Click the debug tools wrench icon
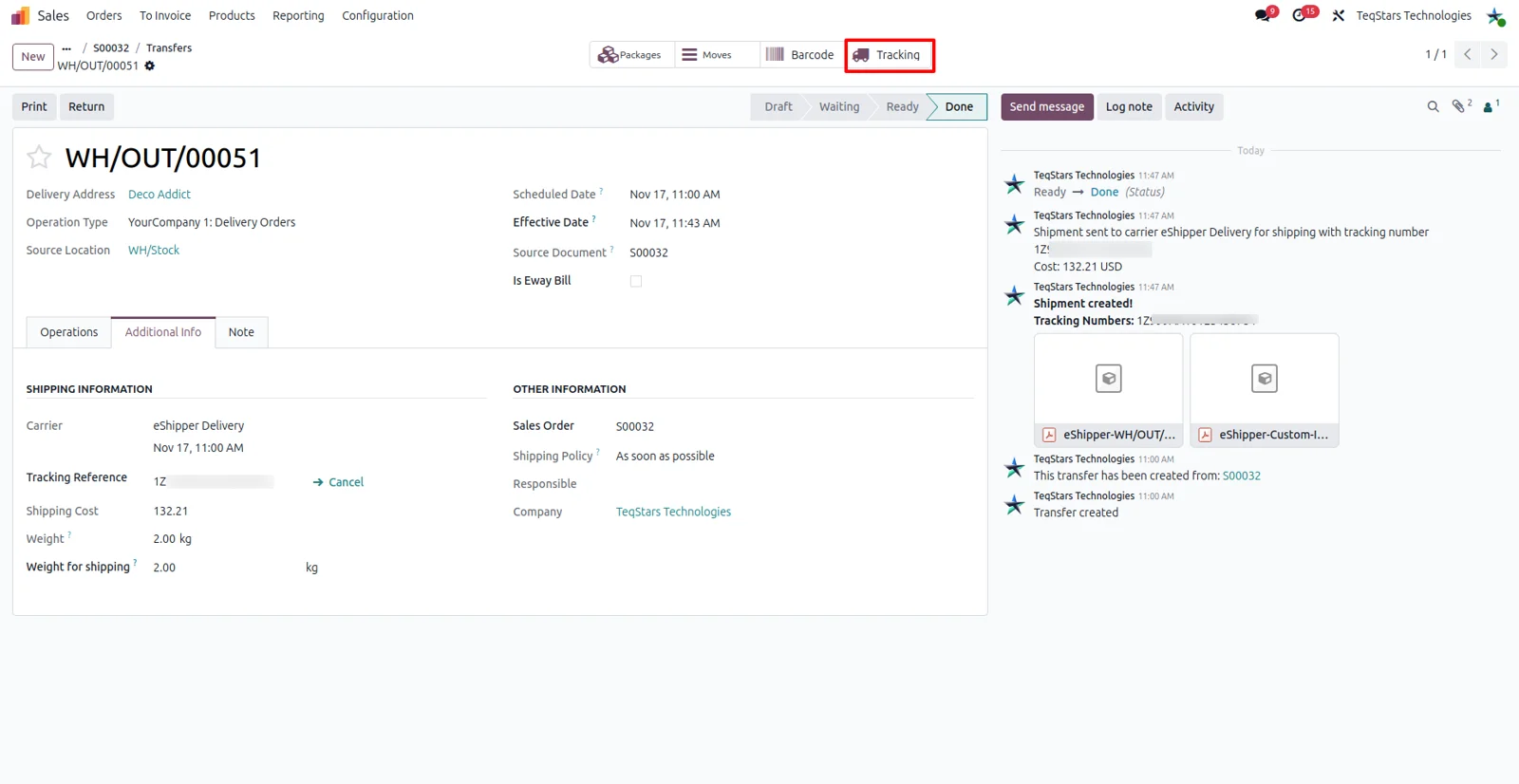Image resolution: width=1519 pixels, height=784 pixels. click(1339, 15)
